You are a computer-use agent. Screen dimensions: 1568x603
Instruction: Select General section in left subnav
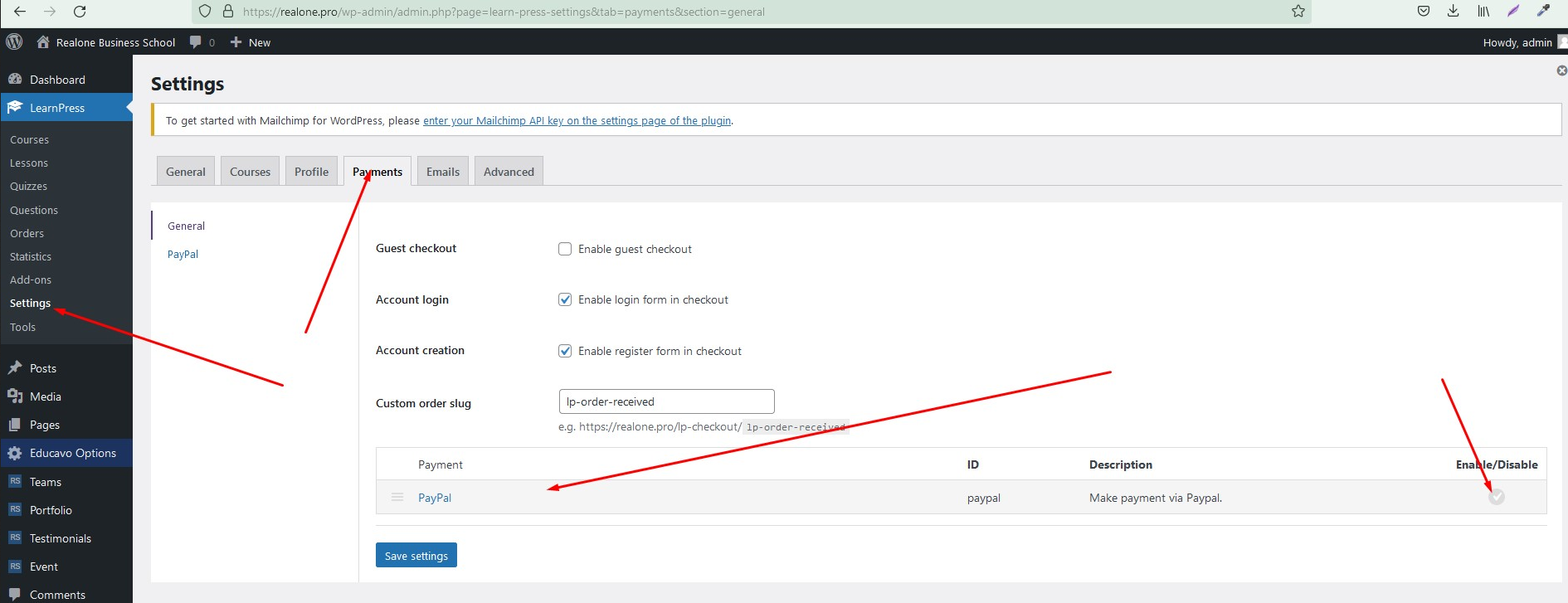(186, 226)
